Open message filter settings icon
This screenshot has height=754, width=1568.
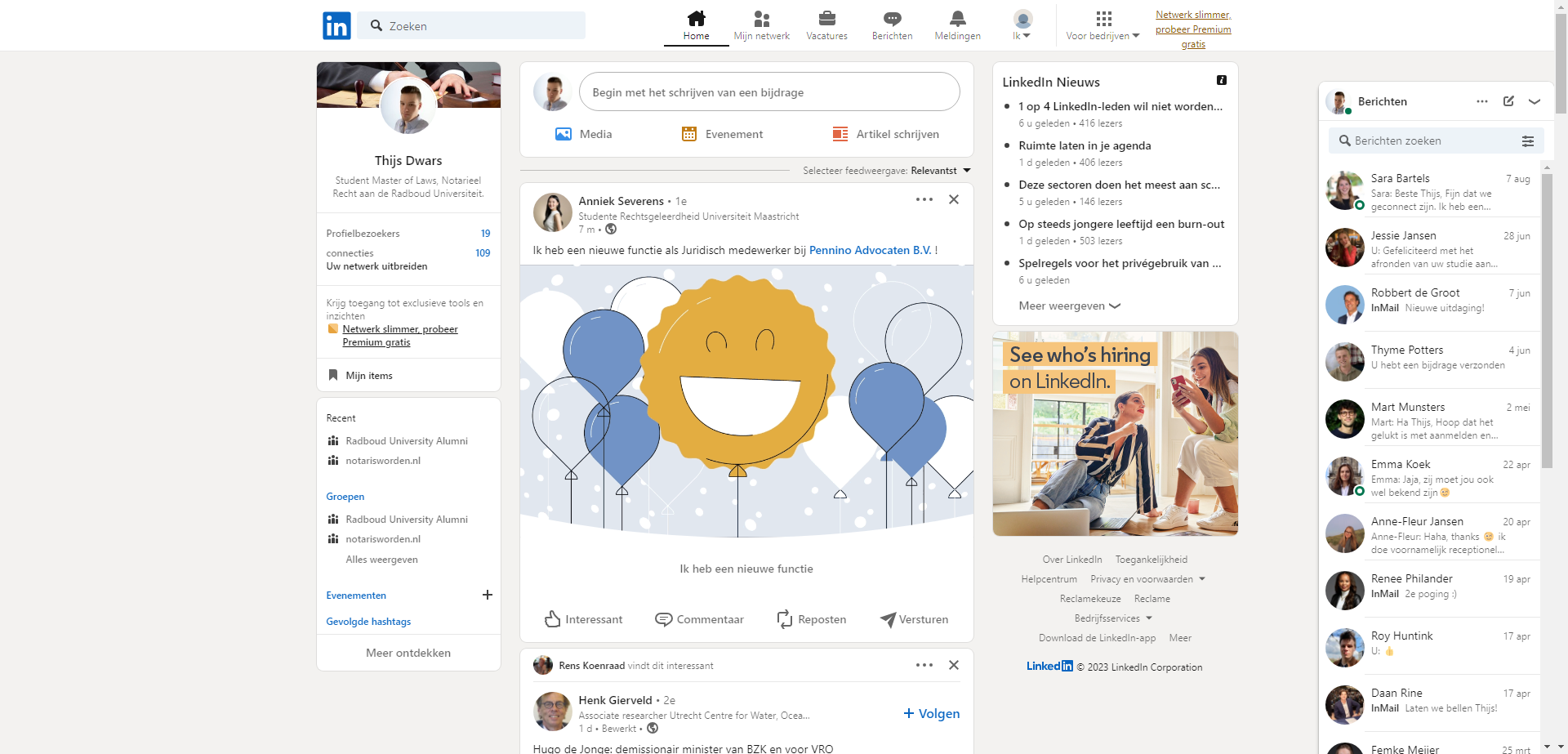pos(1527,141)
